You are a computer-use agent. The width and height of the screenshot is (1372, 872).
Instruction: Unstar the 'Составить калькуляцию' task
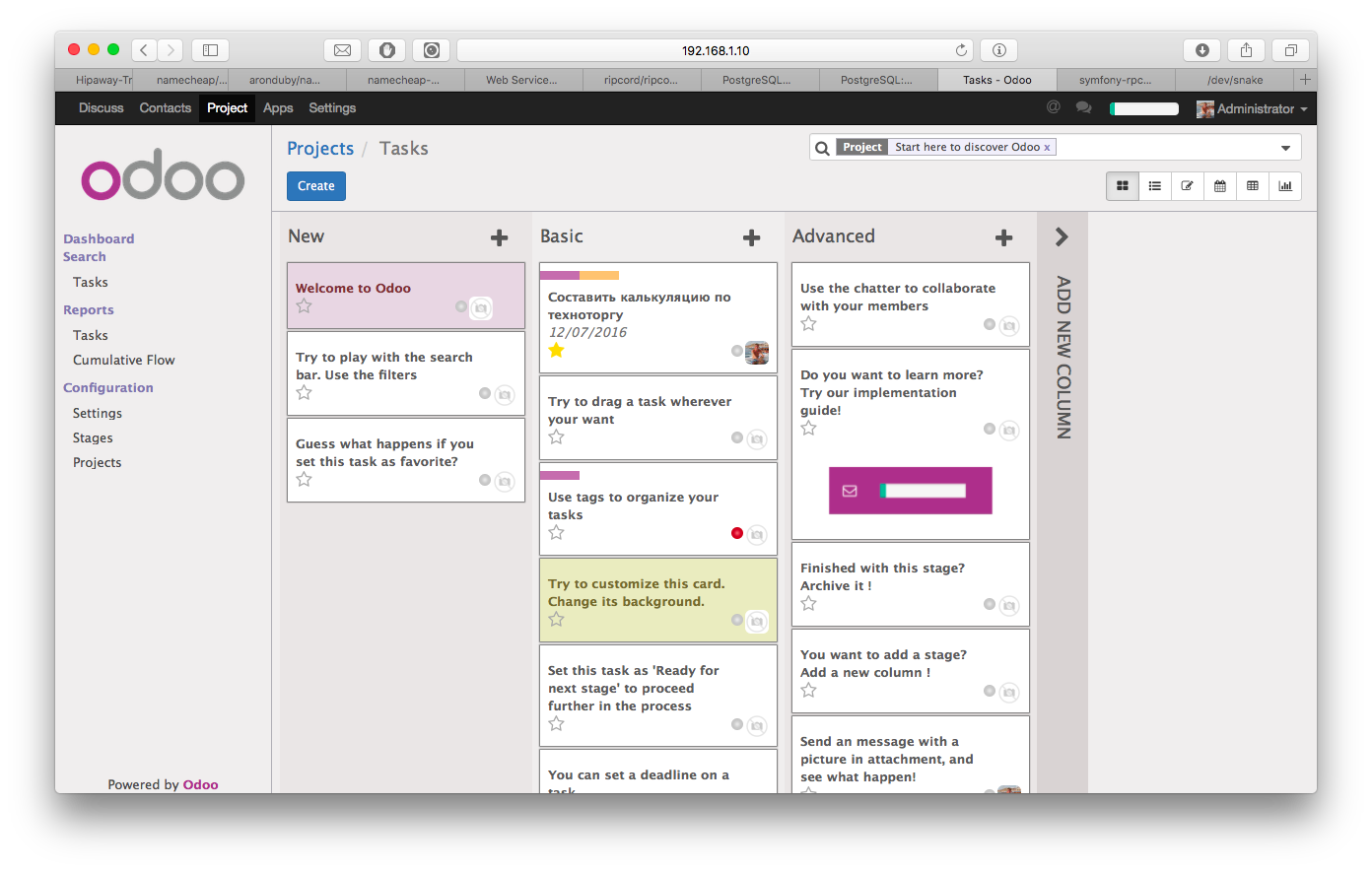click(556, 350)
